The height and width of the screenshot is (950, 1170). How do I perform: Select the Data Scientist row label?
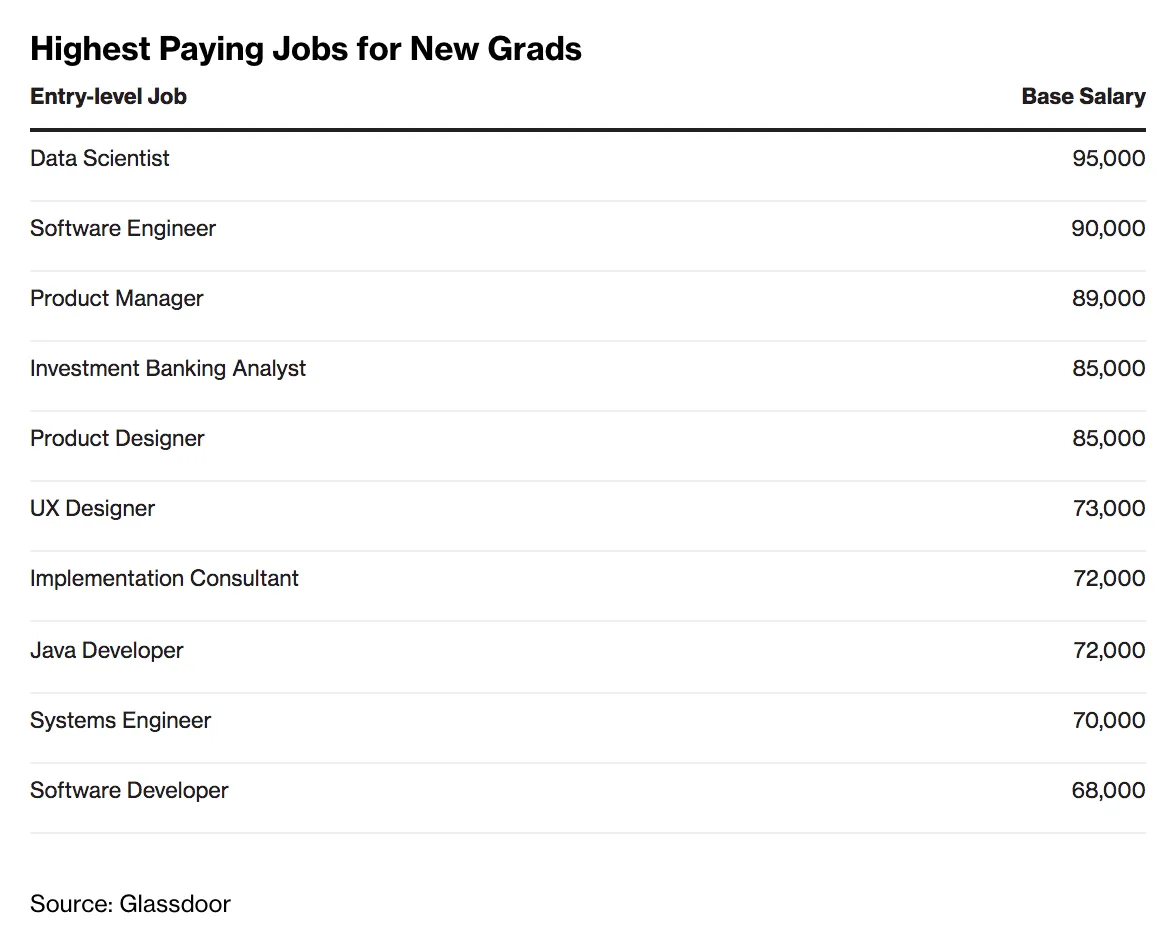click(100, 159)
